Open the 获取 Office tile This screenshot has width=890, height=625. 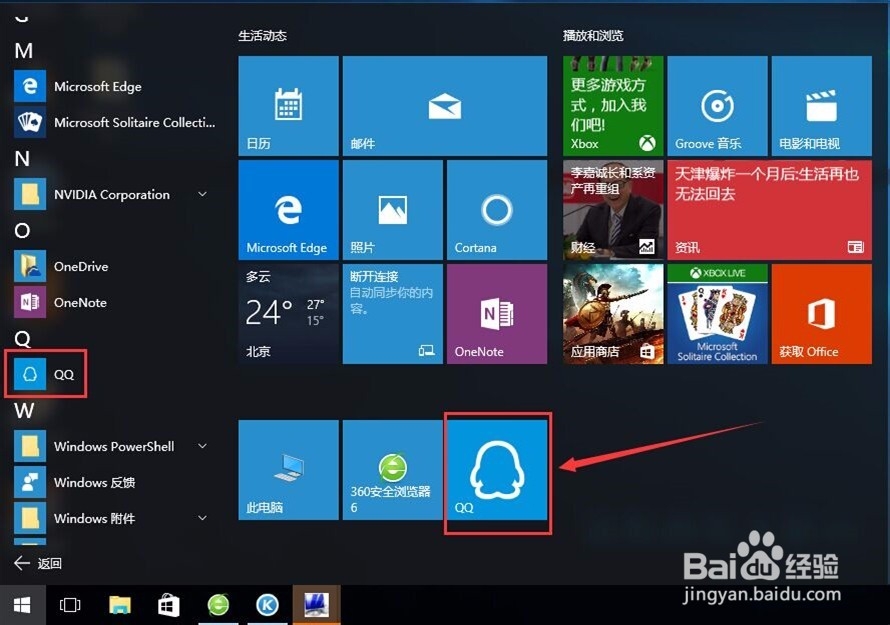point(822,314)
